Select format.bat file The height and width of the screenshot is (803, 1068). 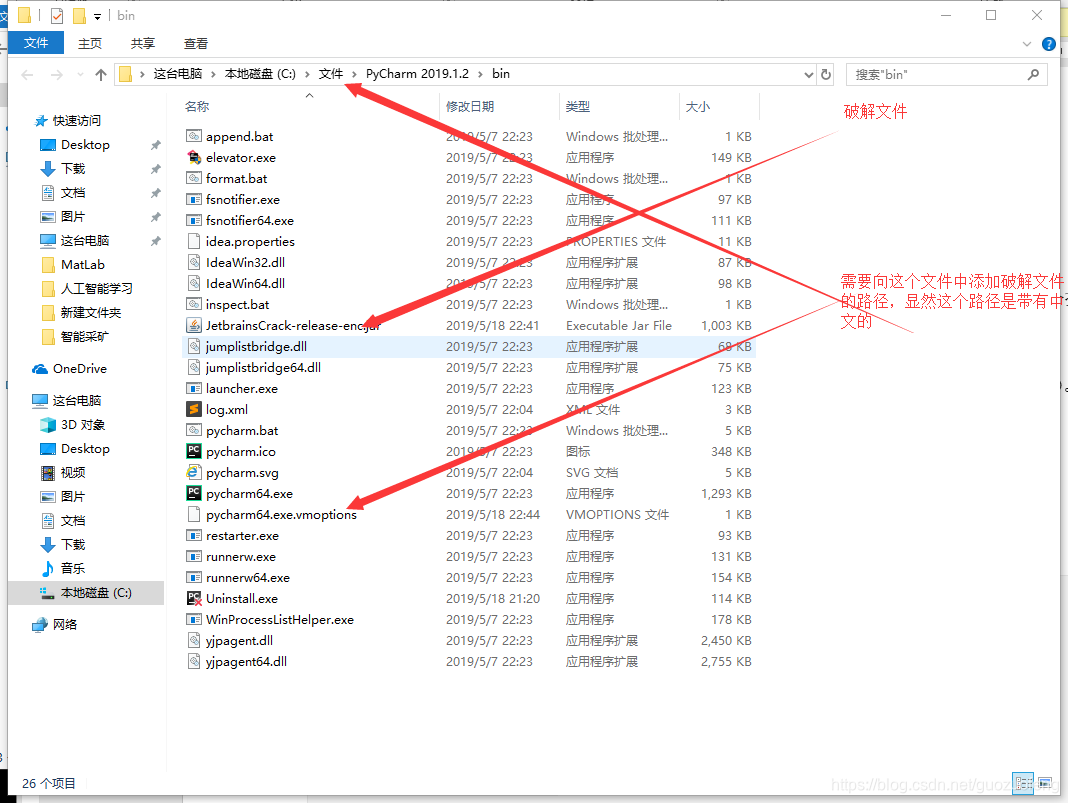pyautogui.click(x=236, y=178)
